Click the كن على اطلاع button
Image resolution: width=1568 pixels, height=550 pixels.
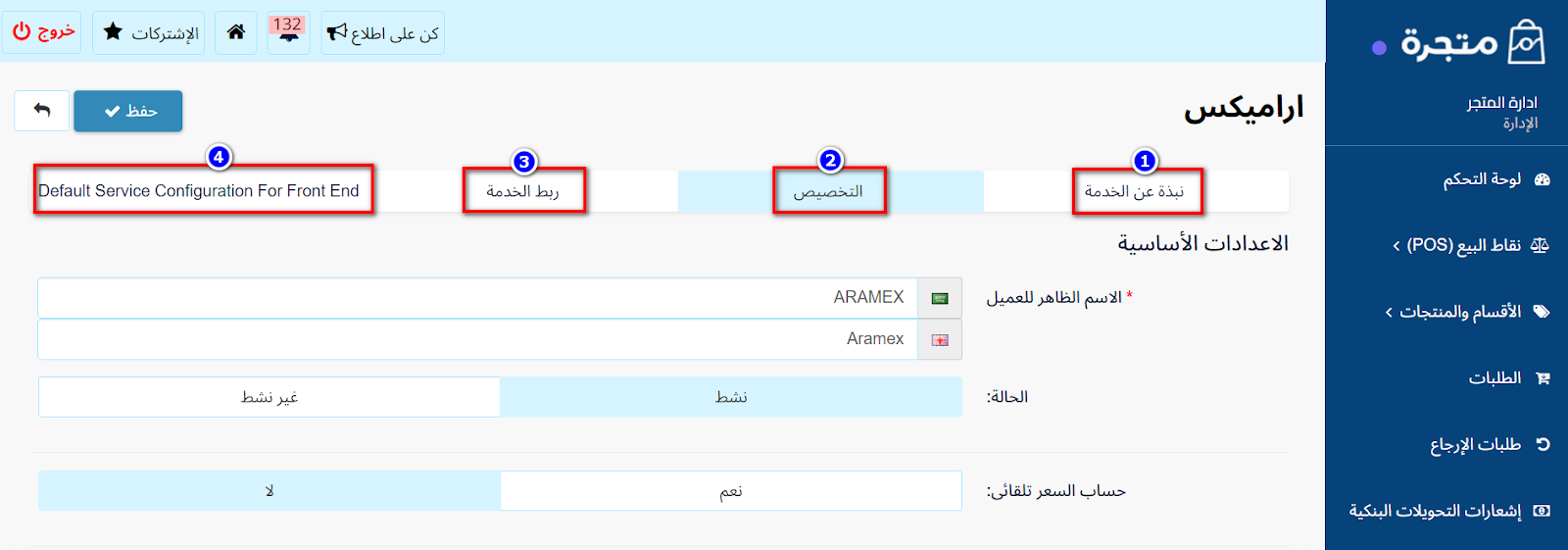[x=383, y=32]
